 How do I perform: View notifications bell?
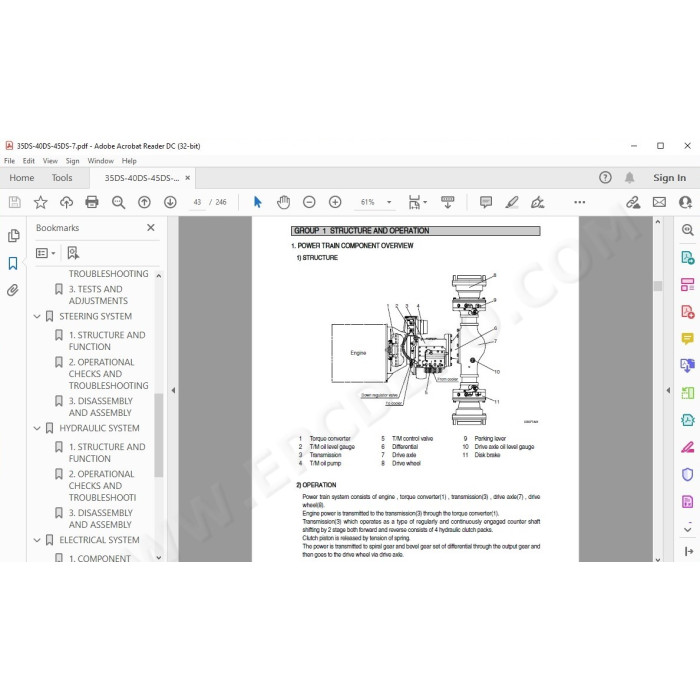click(629, 178)
